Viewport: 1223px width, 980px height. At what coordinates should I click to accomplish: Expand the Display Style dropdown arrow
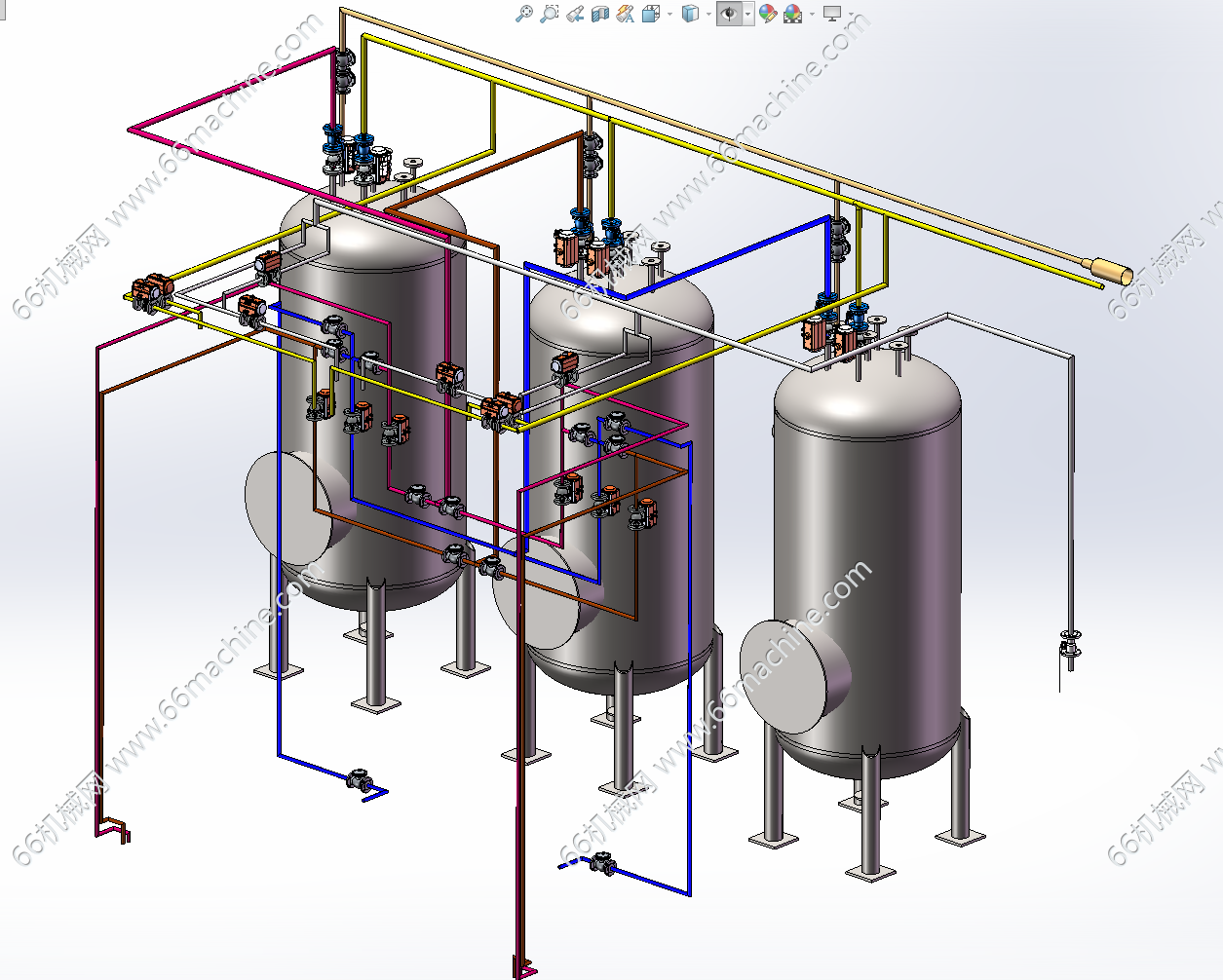point(707,14)
